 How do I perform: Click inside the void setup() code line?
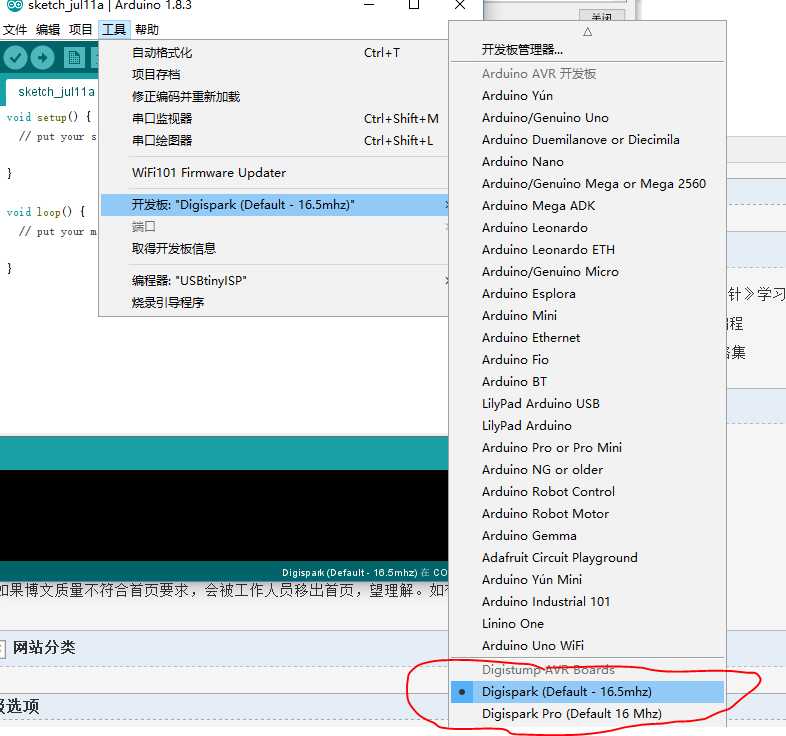tap(49, 117)
